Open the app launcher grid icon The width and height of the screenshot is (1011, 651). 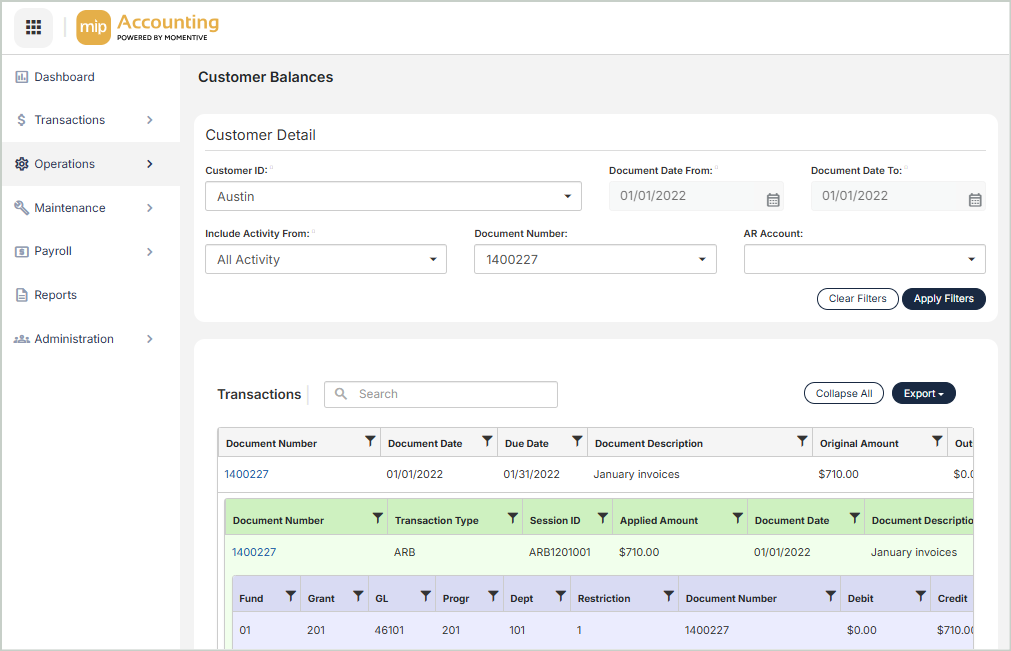[x=33, y=28]
